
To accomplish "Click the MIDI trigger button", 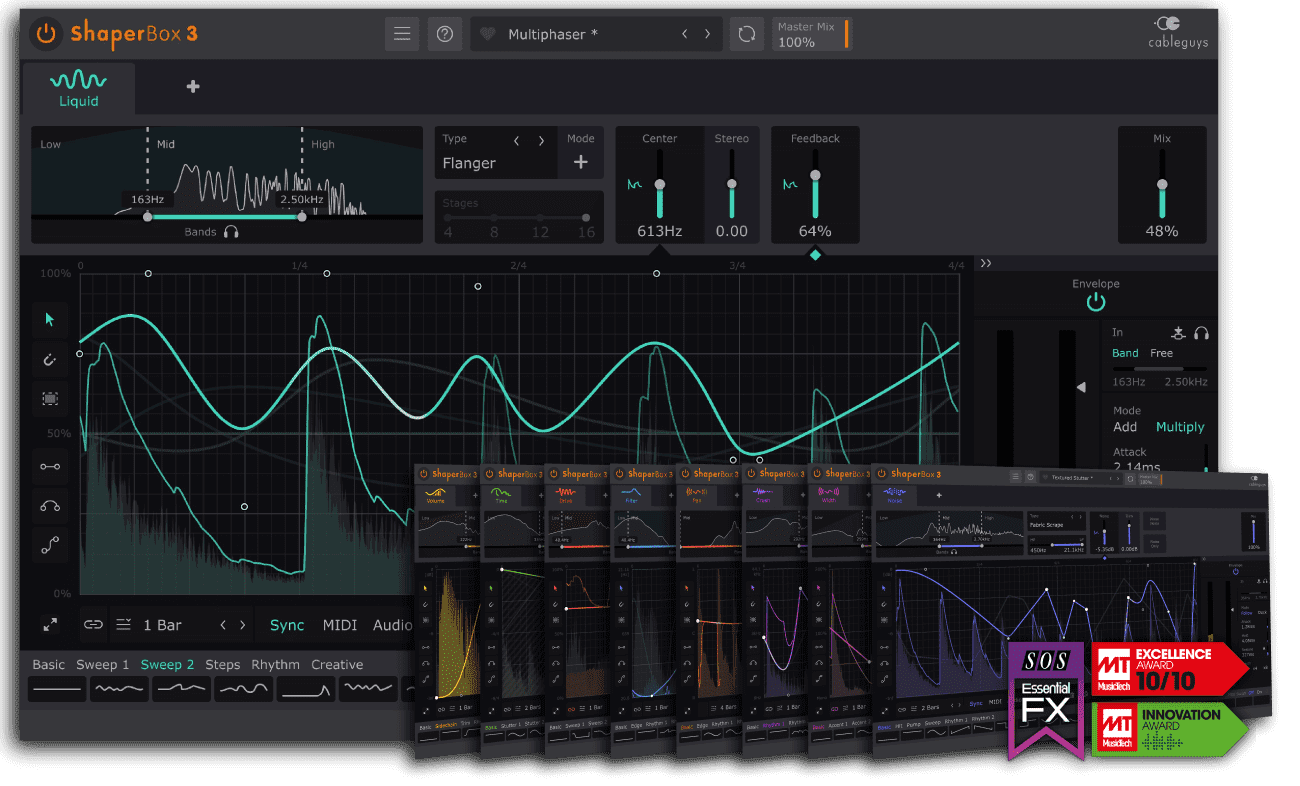I will 340,625.
